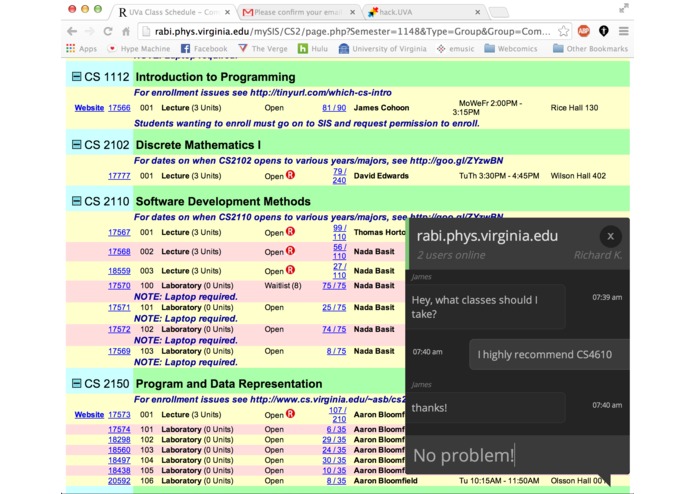Screen dimensions: 695x494
Task: Open the emusic bookmark
Action: pos(455,49)
